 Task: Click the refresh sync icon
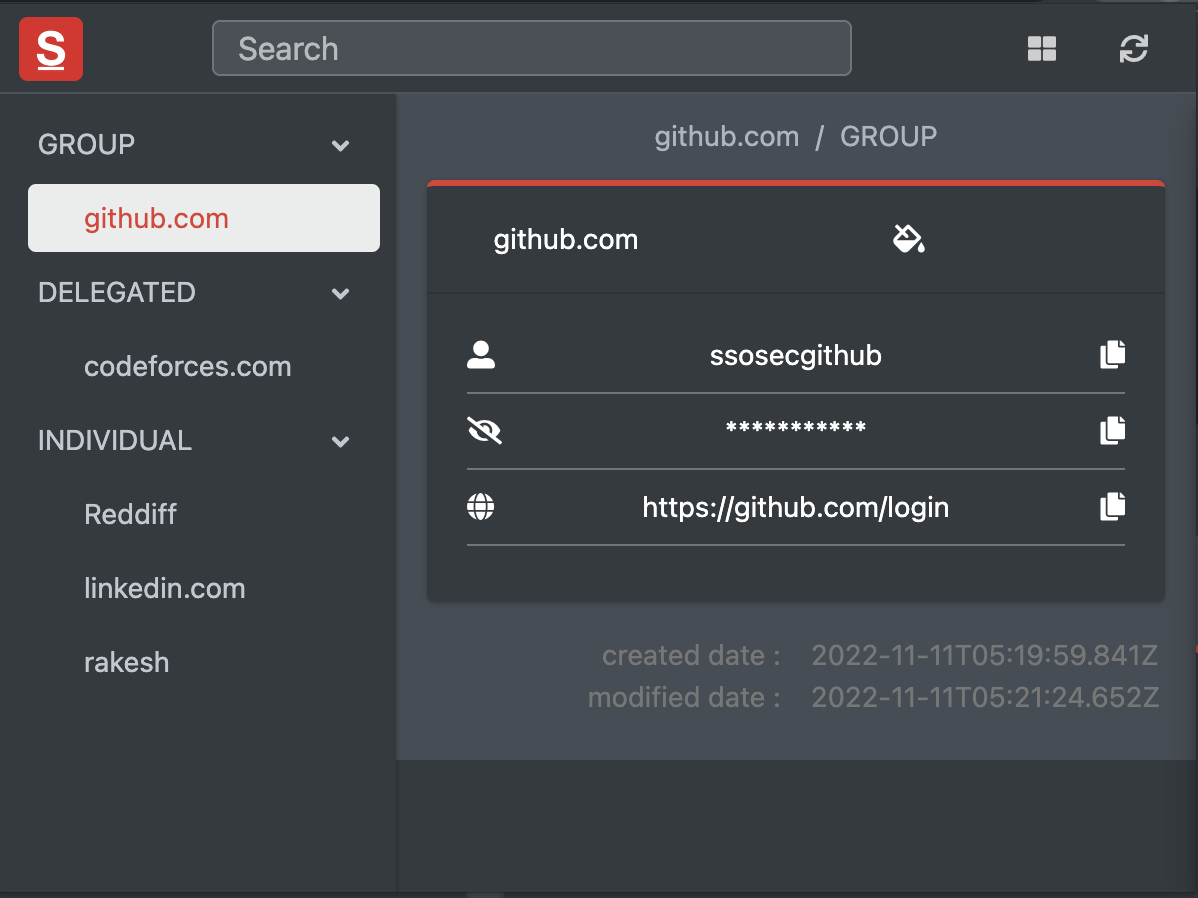point(1133,49)
